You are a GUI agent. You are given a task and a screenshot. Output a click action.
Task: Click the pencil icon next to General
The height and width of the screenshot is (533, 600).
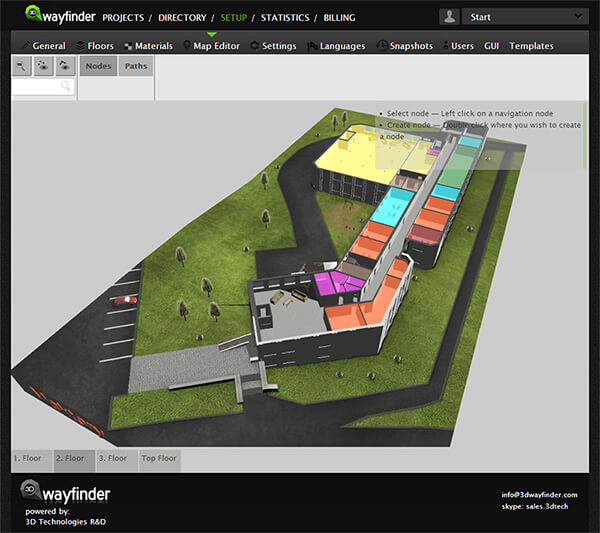point(26,46)
